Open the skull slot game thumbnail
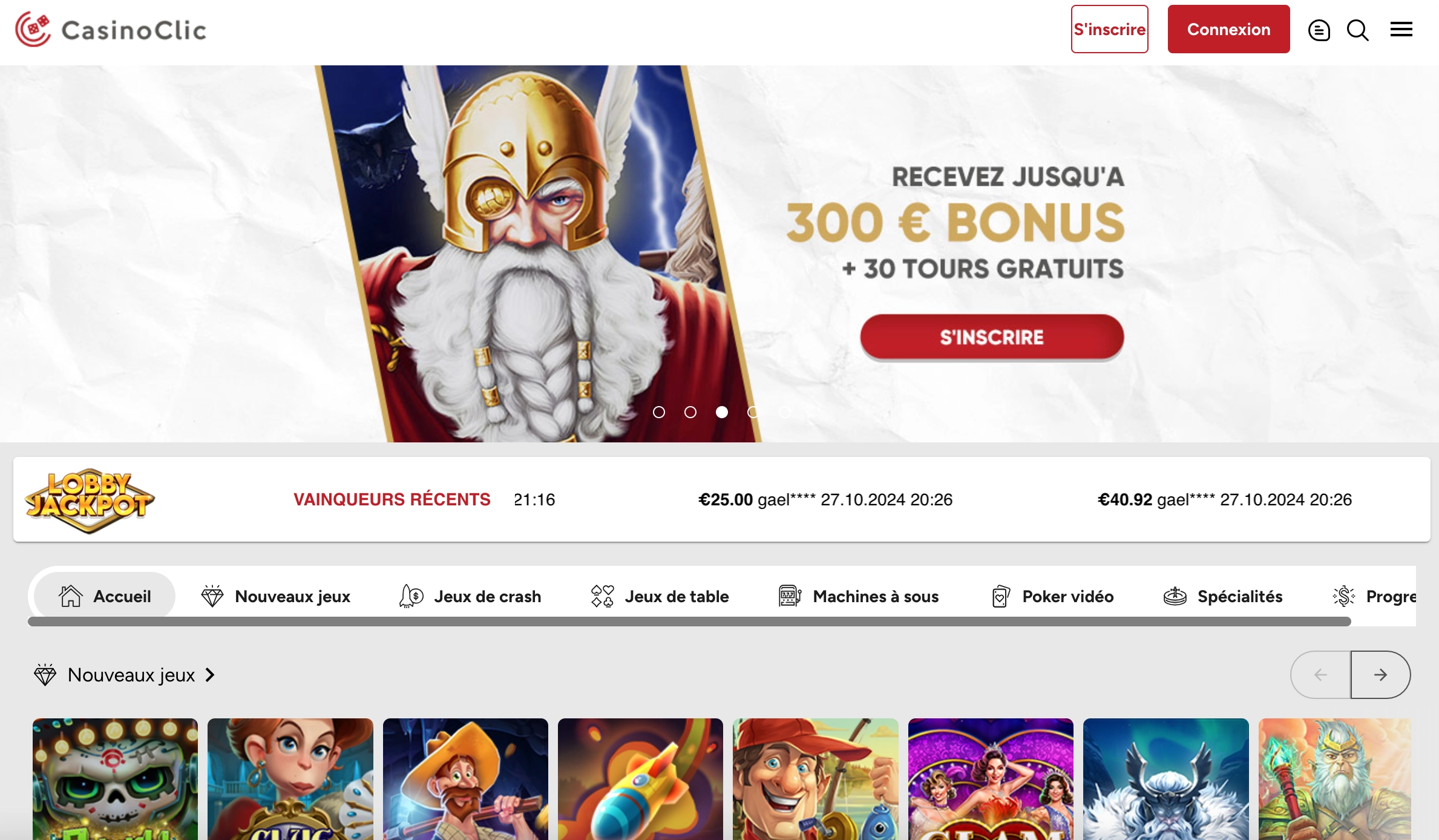The width and height of the screenshot is (1439, 840). point(115,779)
